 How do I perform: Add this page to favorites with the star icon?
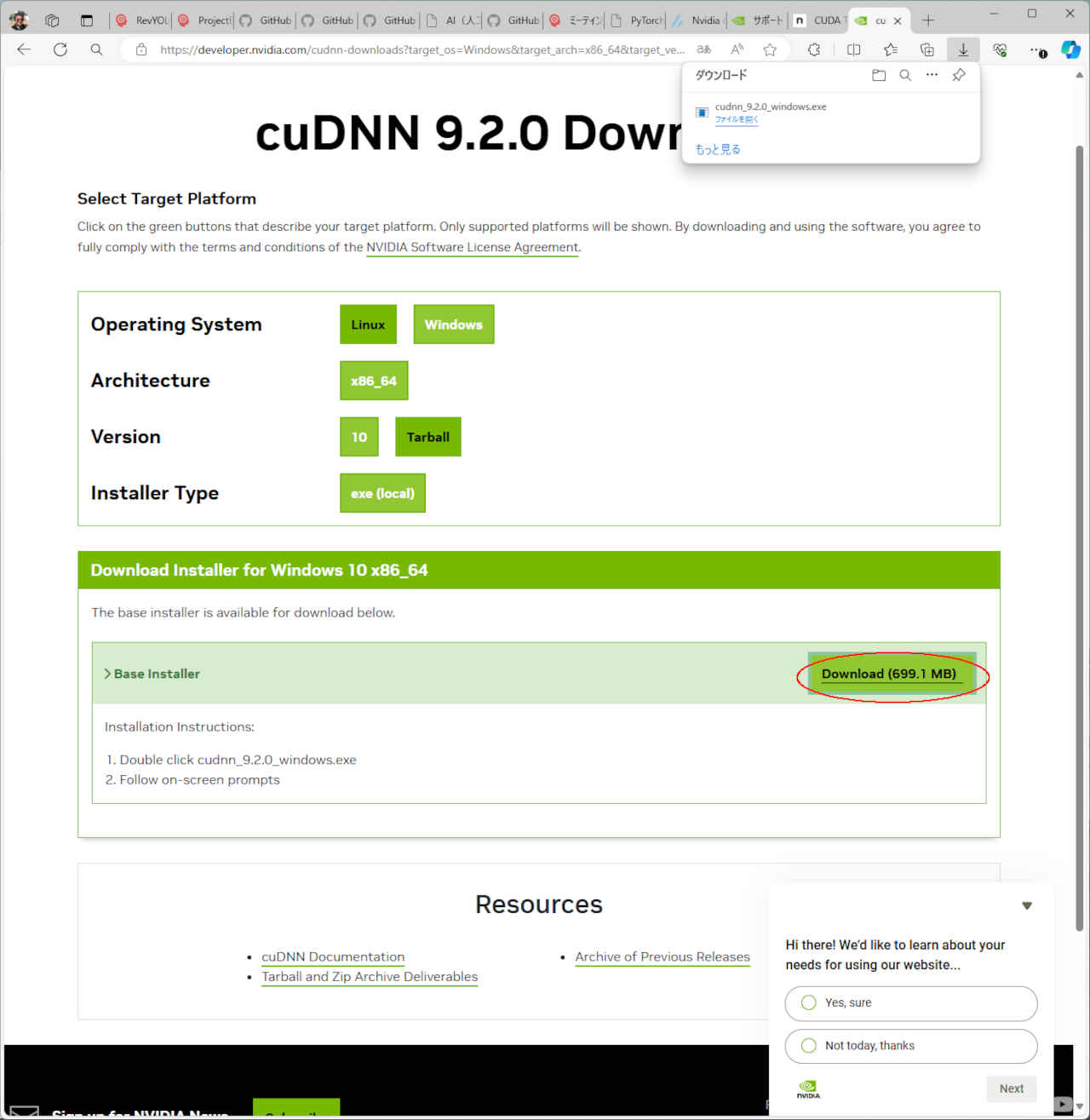[770, 49]
